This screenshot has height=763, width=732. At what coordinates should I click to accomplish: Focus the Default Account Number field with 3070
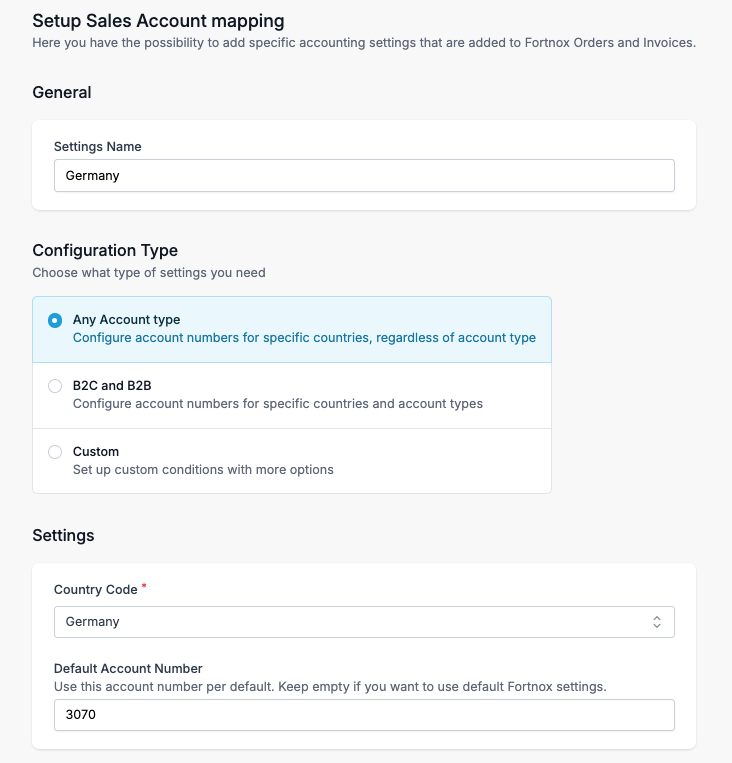point(364,715)
